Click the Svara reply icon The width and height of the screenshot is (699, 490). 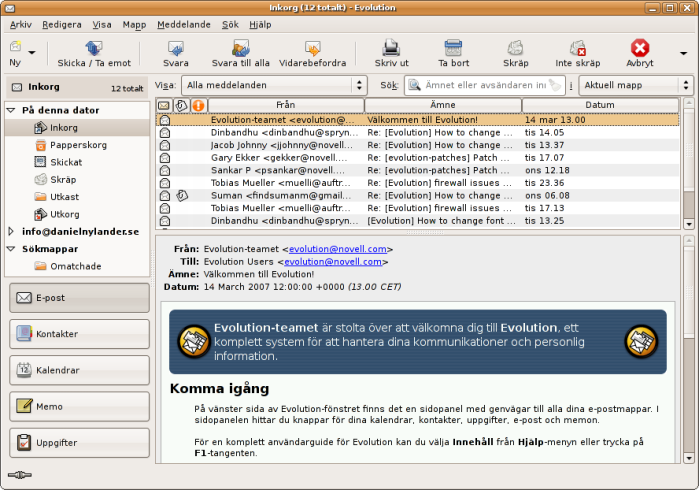coord(176,48)
